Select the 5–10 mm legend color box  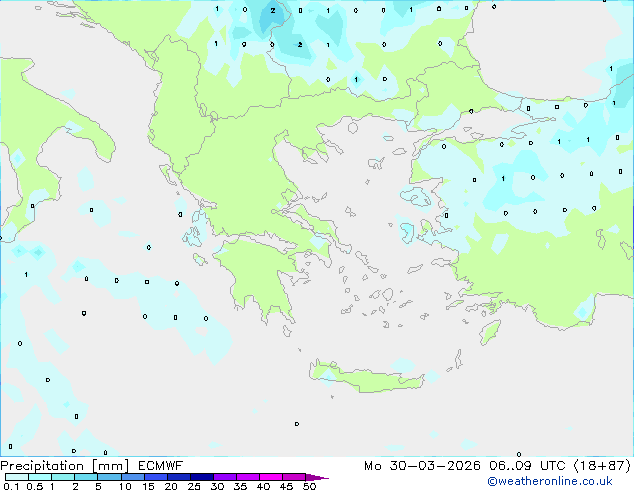click(110, 477)
